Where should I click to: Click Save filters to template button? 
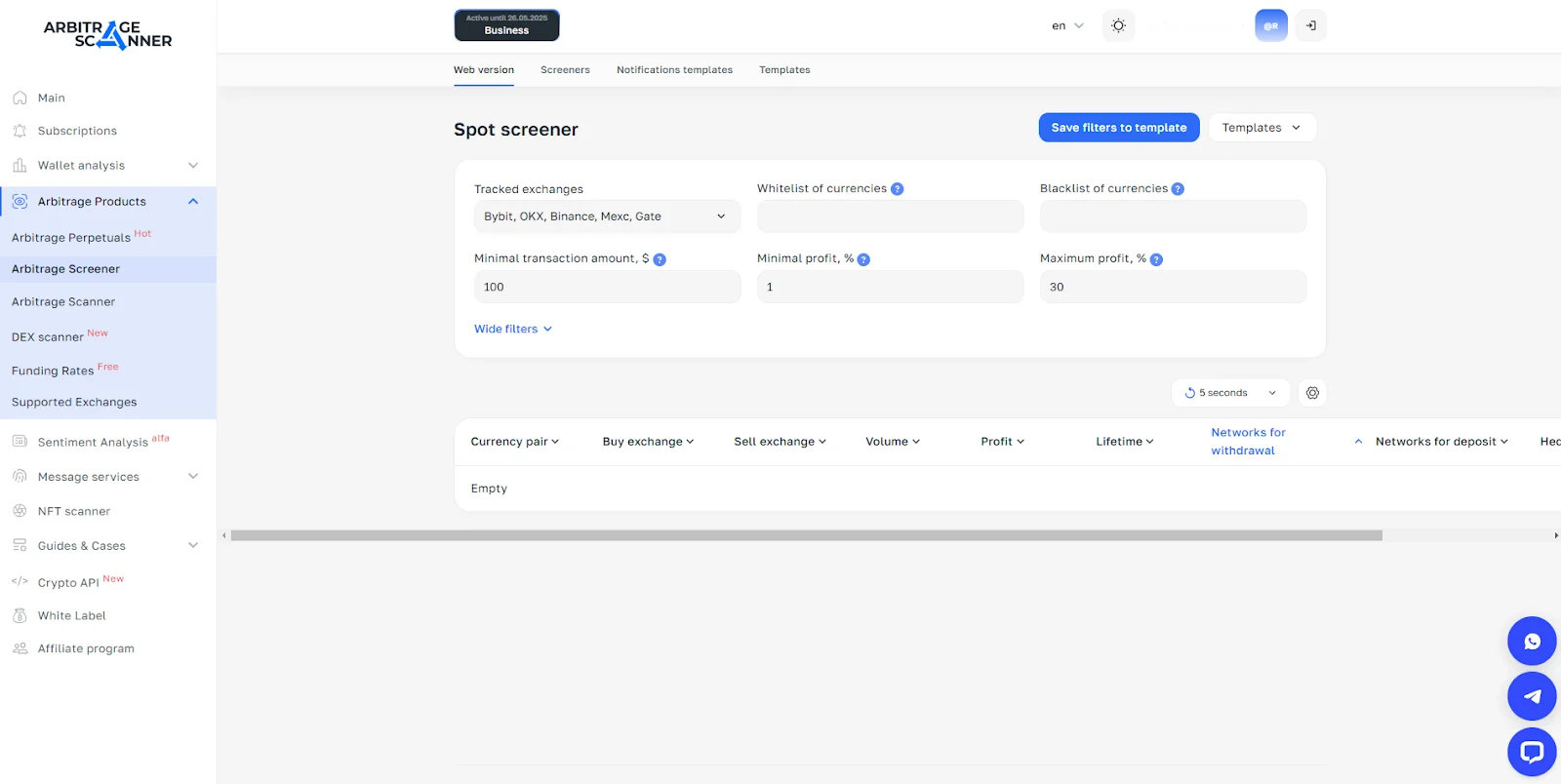click(1118, 128)
